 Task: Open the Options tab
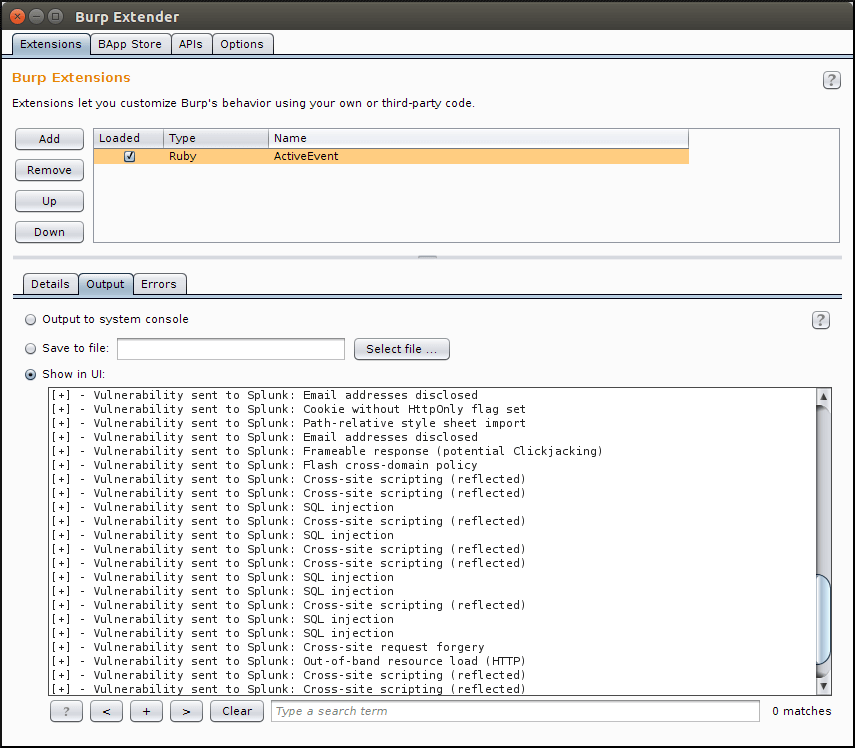(x=242, y=44)
